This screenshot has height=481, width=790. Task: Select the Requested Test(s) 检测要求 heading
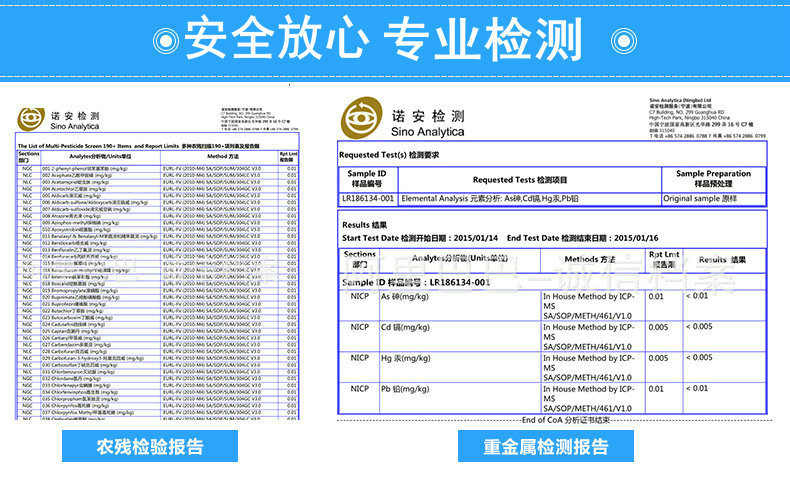pos(390,155)
